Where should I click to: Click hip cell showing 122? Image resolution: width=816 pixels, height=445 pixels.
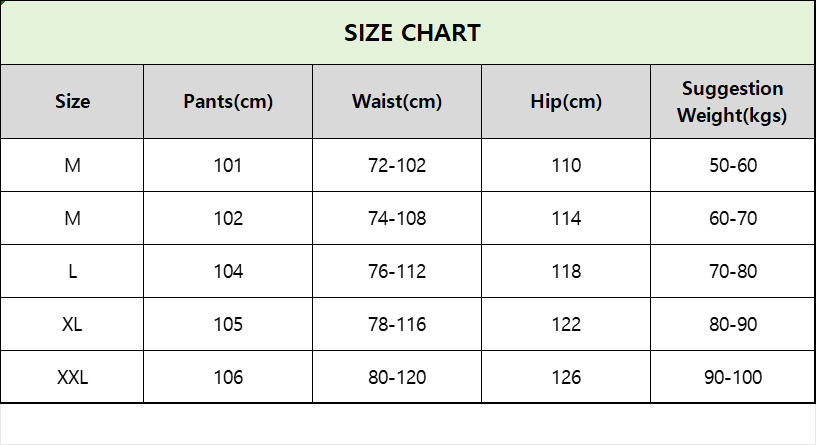coord(566,324)
